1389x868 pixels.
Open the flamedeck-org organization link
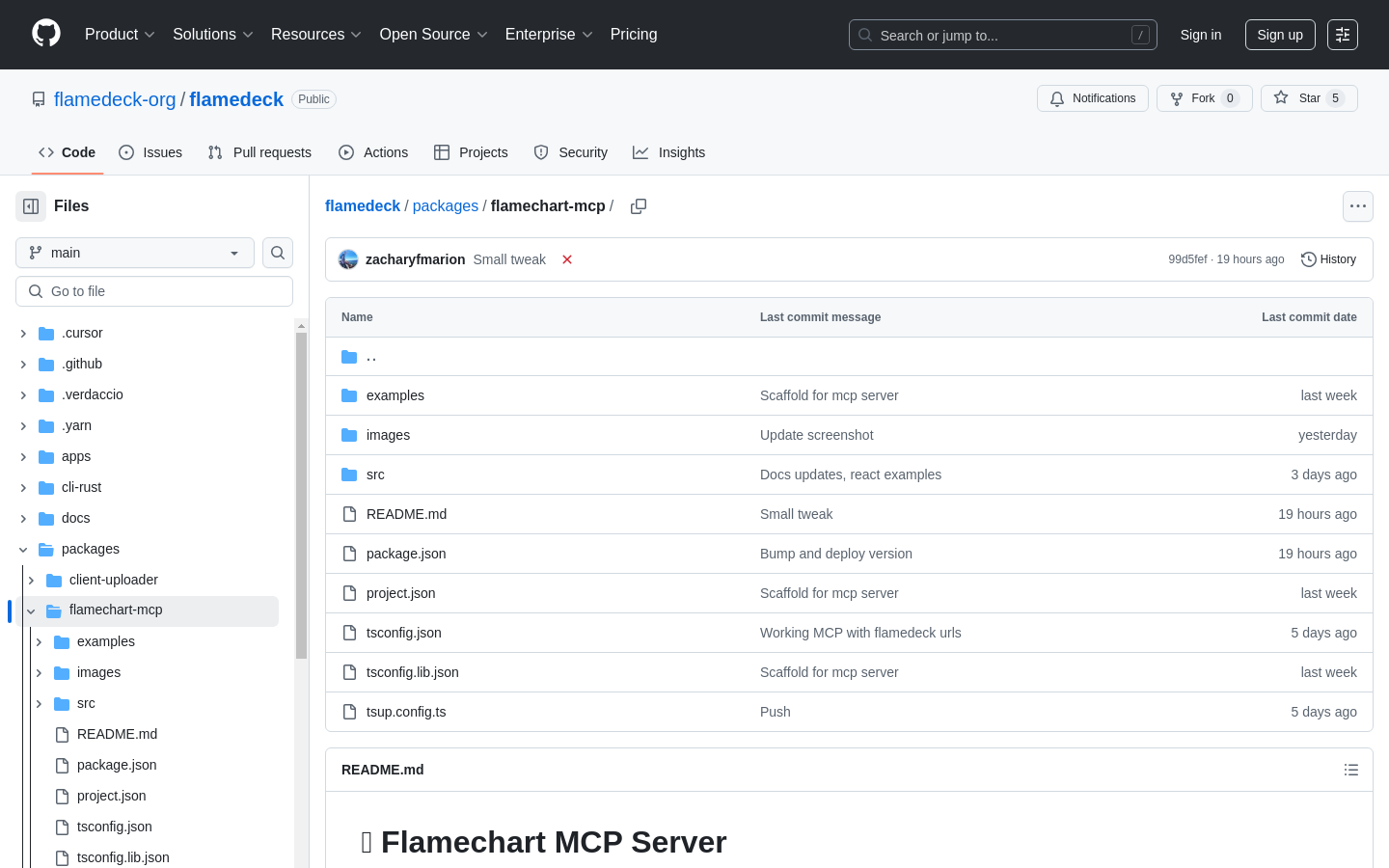(115, 99)
